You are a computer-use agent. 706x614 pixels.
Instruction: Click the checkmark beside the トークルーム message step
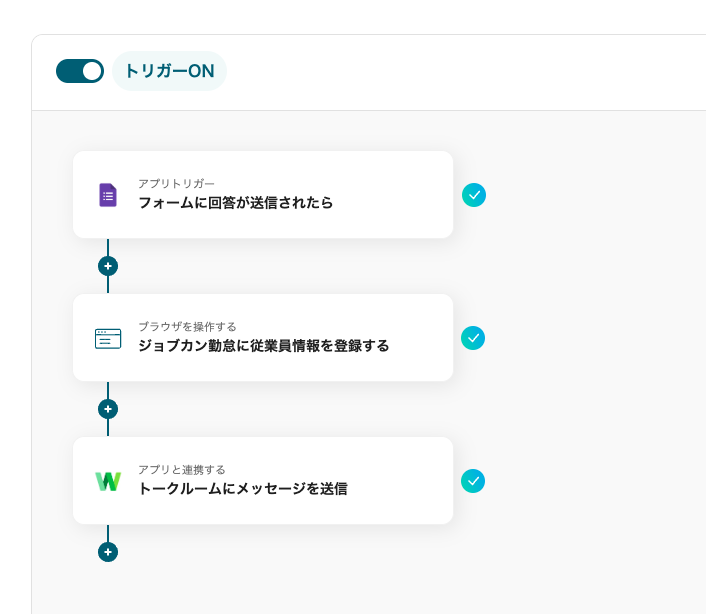[x=474, y=481]
